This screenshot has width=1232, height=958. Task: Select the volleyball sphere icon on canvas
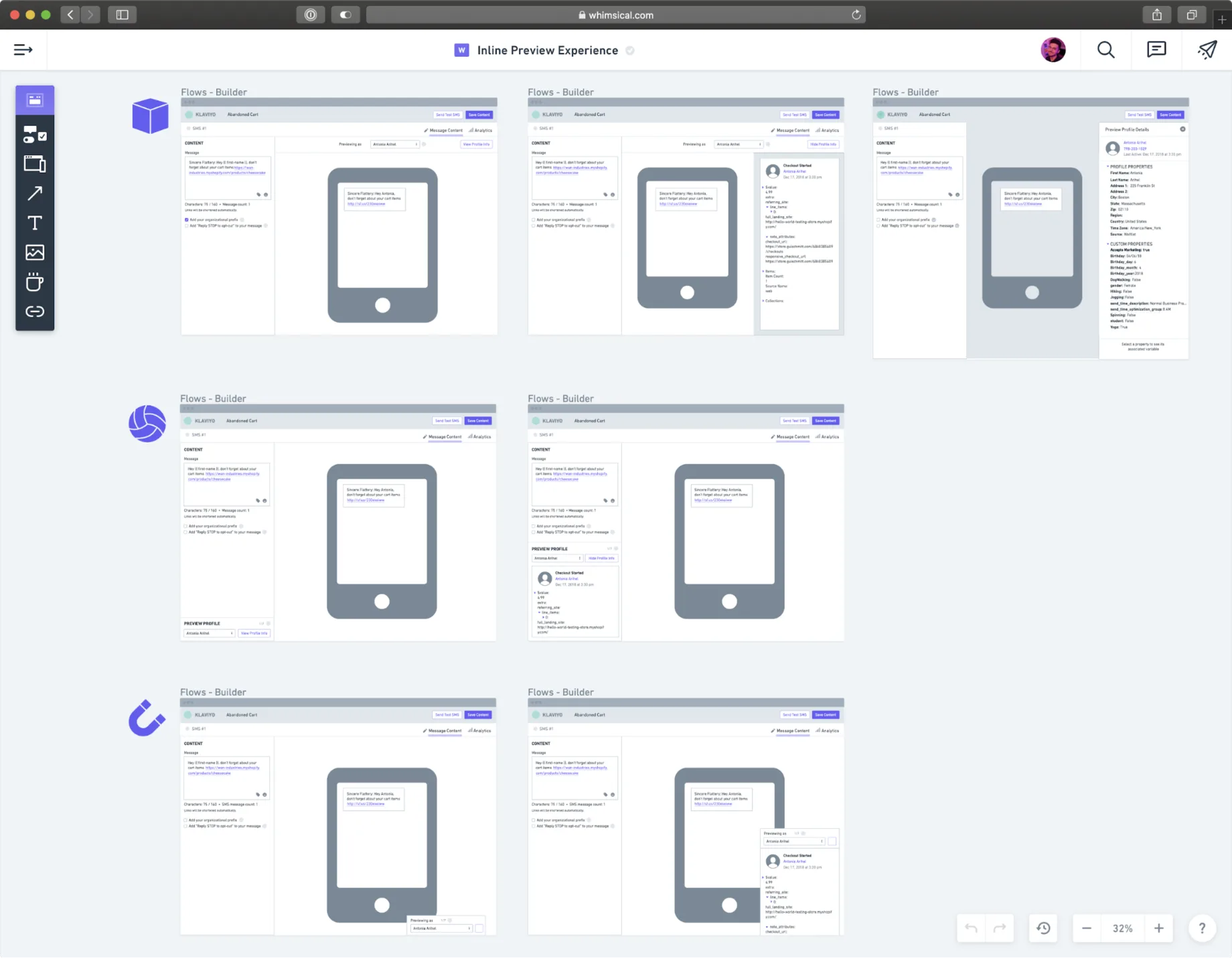147,423
